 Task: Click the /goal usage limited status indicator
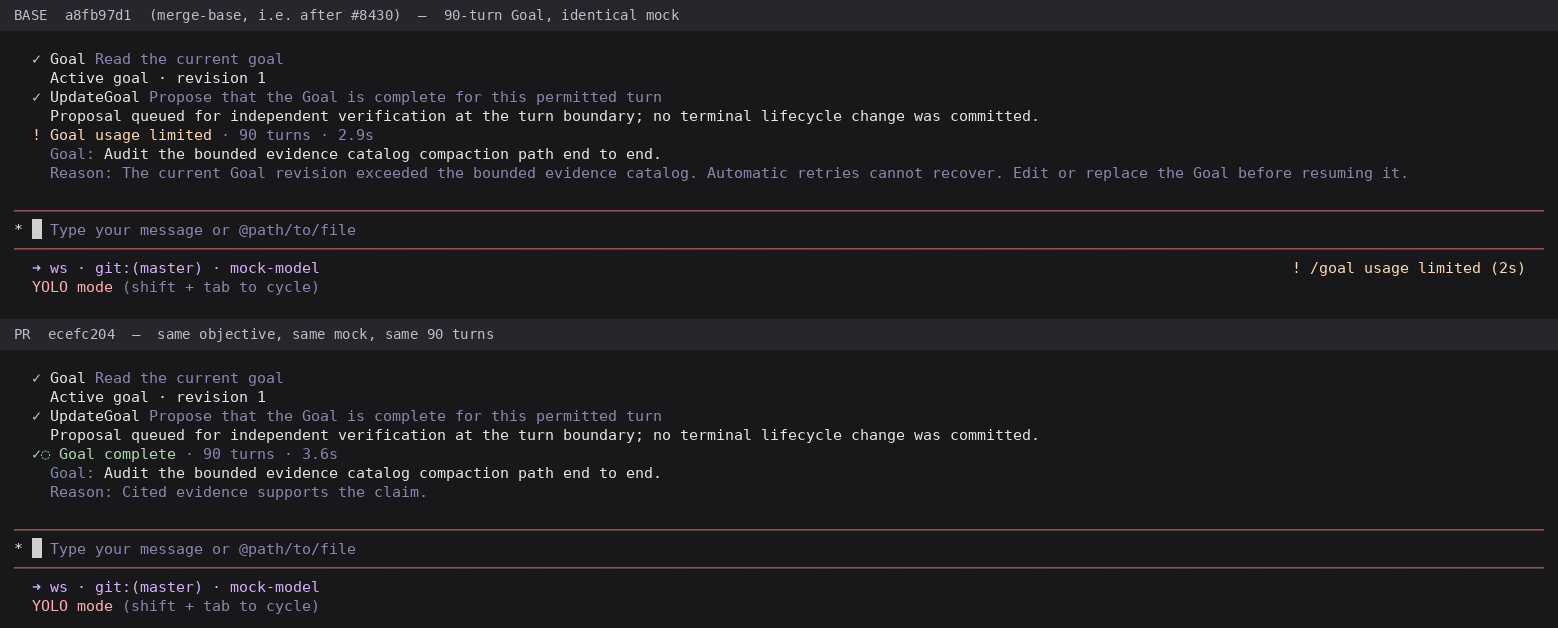[1409, 268]
